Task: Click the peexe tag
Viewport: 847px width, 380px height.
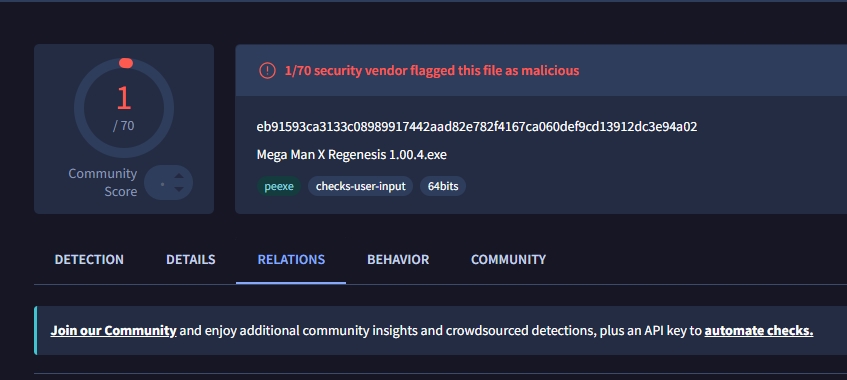Action: [x=279, y=186]
